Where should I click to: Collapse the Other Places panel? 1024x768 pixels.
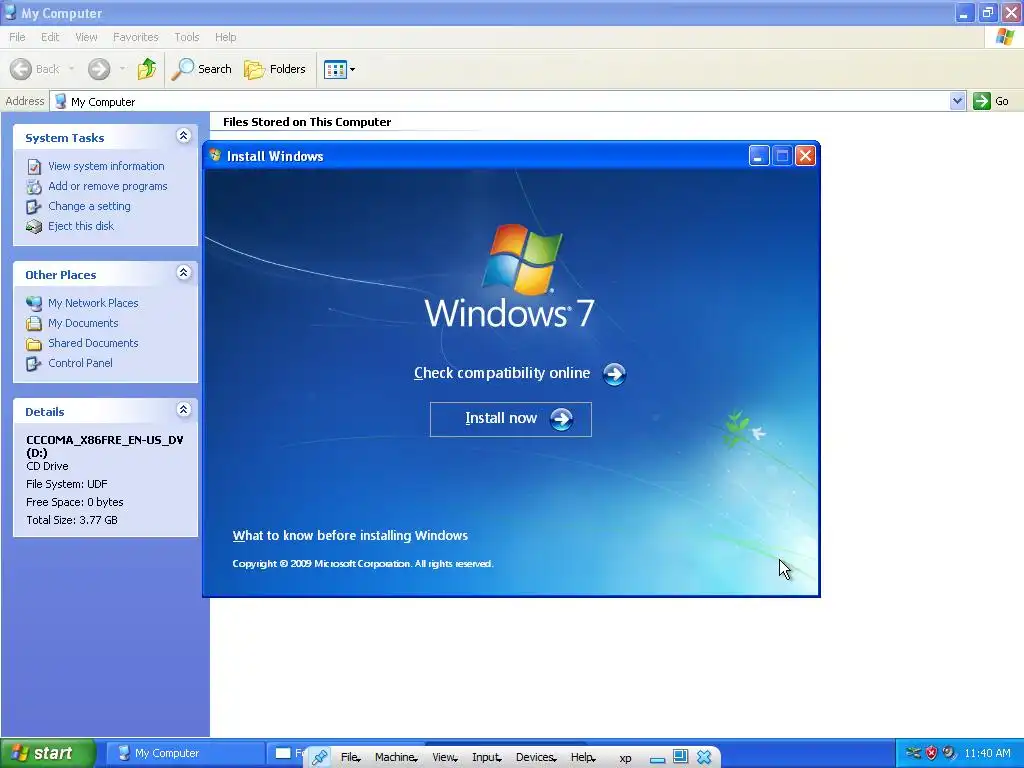pos(184,273)
